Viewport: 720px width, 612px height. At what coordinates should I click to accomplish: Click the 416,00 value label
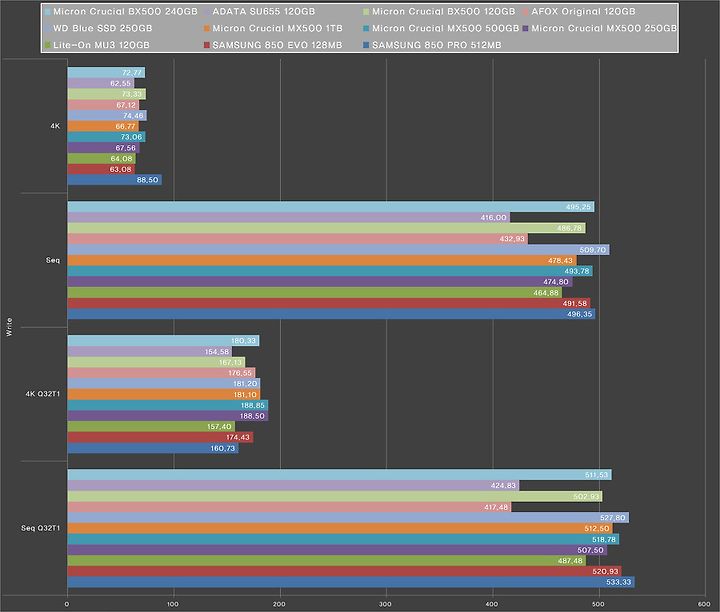[x=494, y=218]
